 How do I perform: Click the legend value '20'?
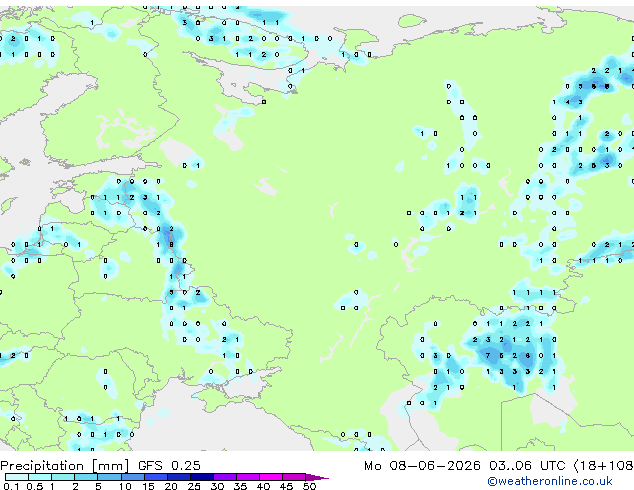(x=171, y=486)
